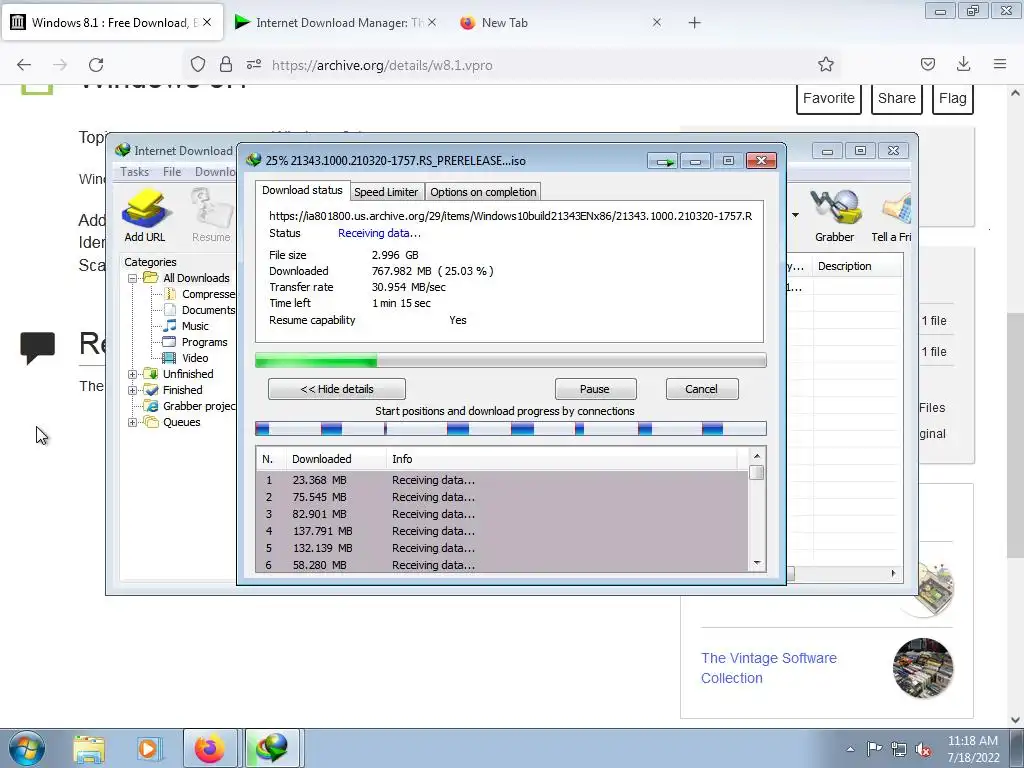Select the Compressed category
Viewport: 1024px width, 768px height.
(201, 294)
